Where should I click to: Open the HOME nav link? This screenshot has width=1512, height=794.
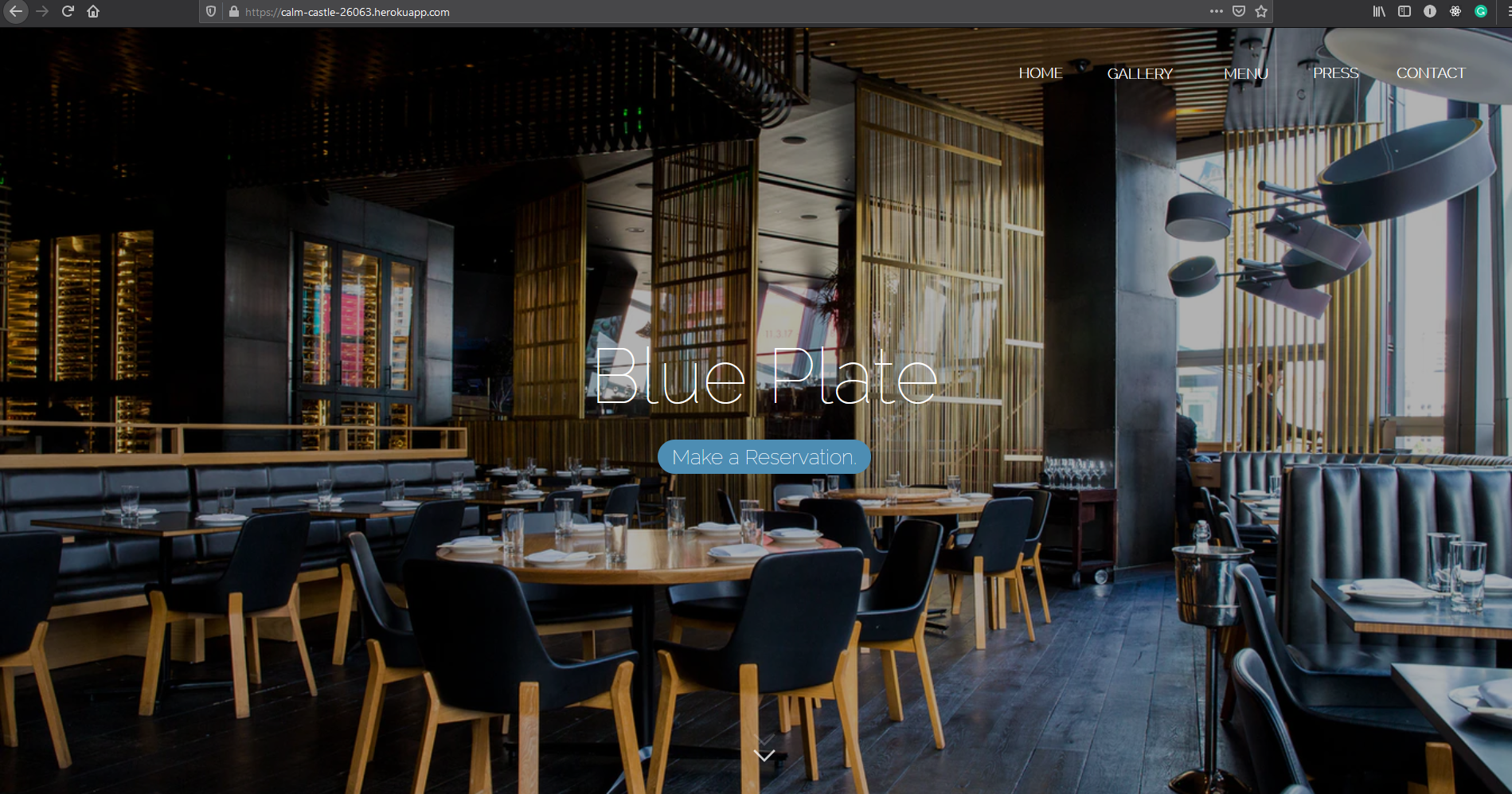click(x=1041, y=73)
